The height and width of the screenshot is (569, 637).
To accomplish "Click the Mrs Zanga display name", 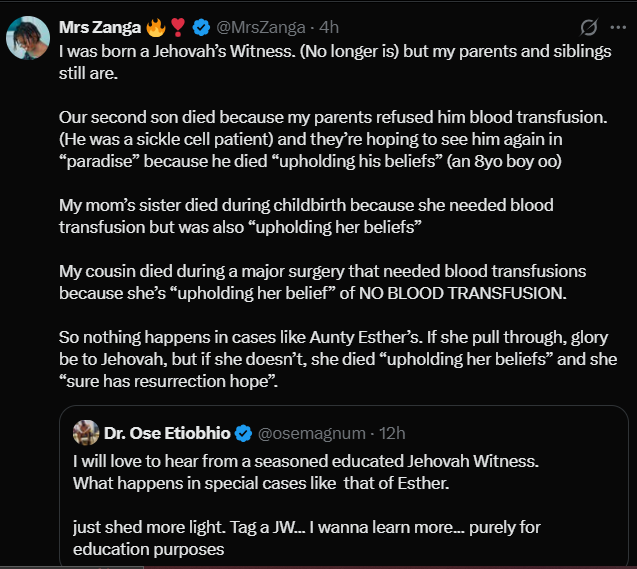I will [99, 25].
